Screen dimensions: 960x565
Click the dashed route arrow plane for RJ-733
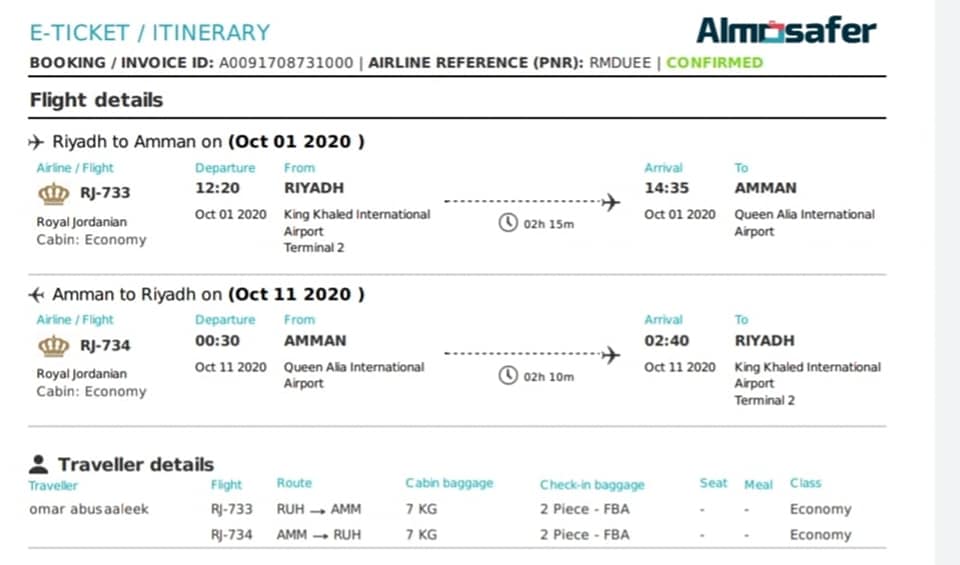click(x=610, y=201)
